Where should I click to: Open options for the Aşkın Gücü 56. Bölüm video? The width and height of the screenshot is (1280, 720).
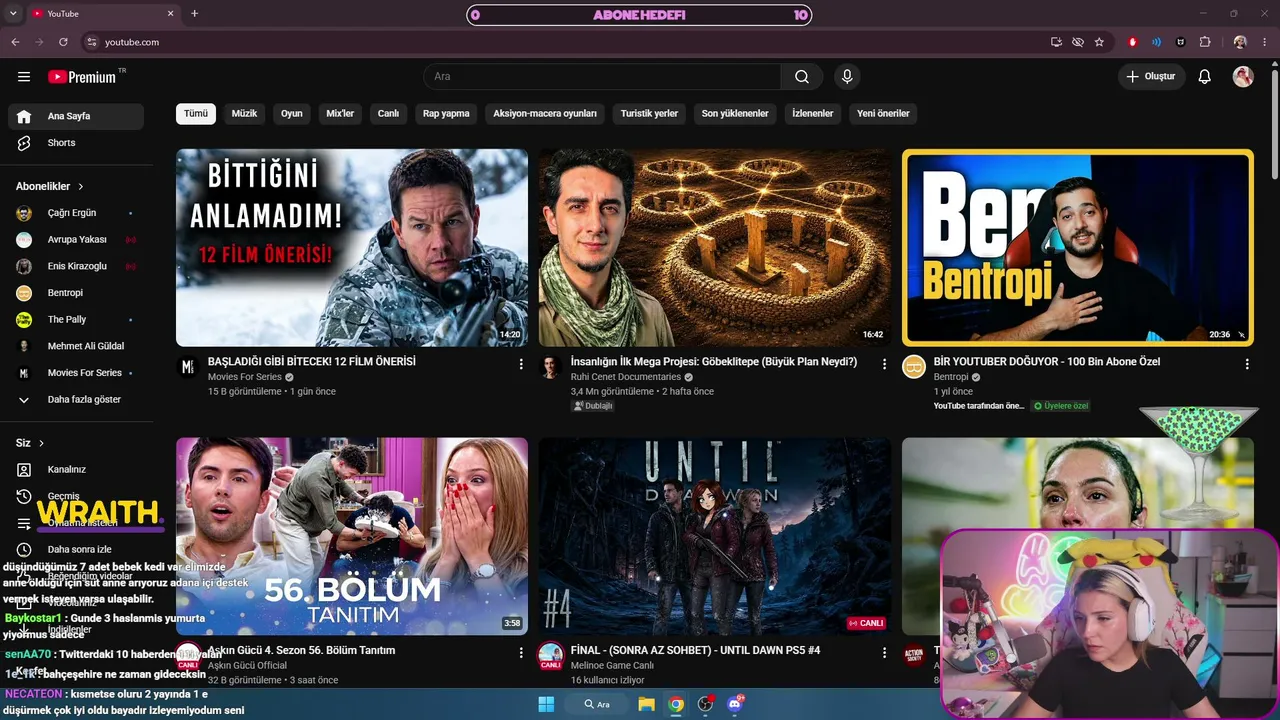pyautogui.click(x=521, y=652)
